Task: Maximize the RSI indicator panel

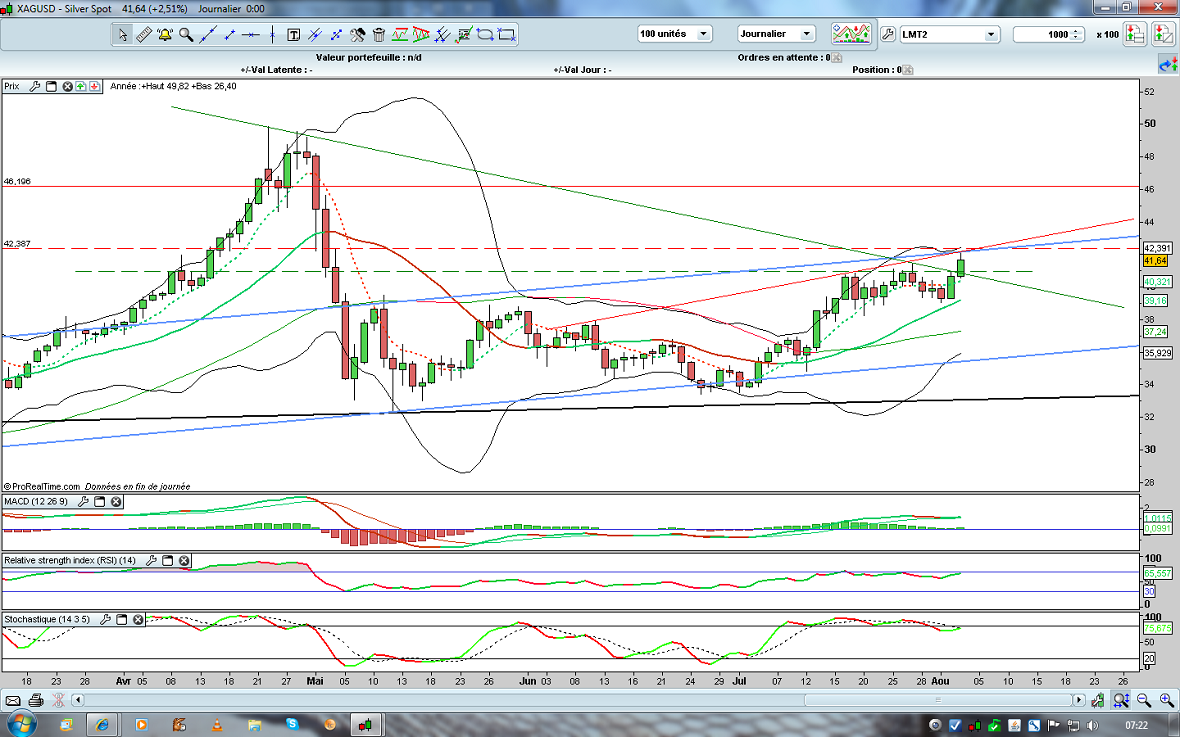Action: coord(167,561)
